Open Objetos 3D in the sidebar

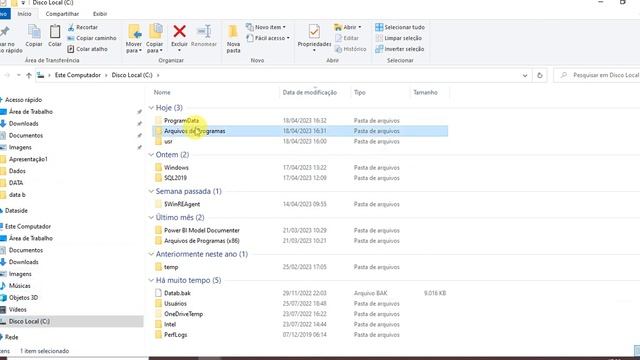pyautogui.click(x=23, y=298)
